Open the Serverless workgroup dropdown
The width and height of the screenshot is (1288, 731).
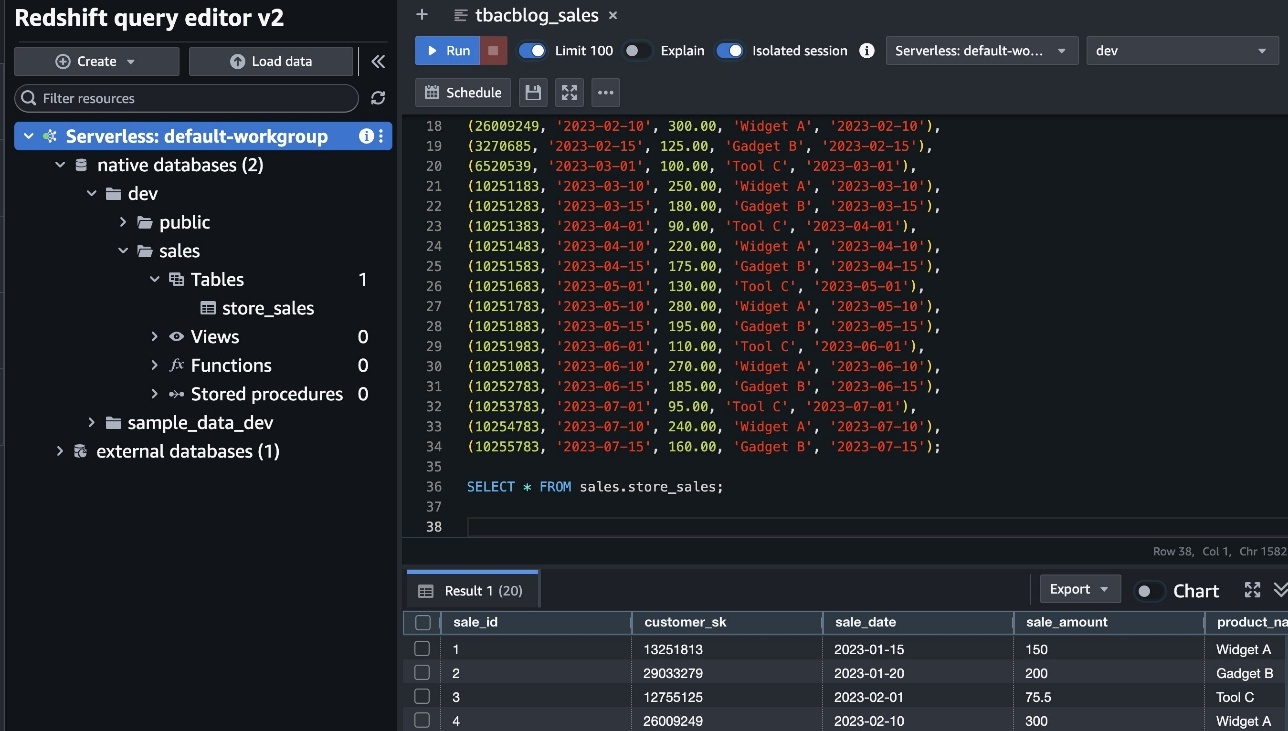click(982, 51)
